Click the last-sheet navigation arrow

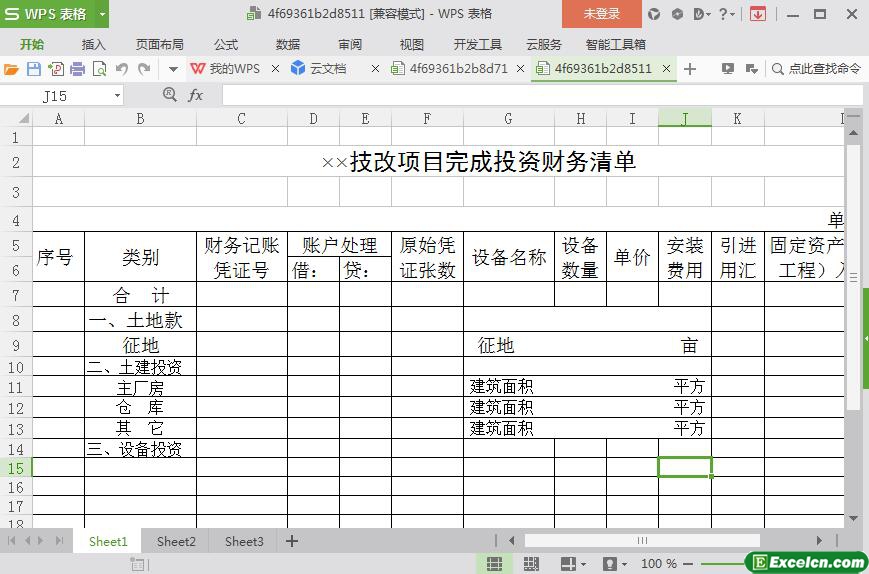tap(59, 541)
